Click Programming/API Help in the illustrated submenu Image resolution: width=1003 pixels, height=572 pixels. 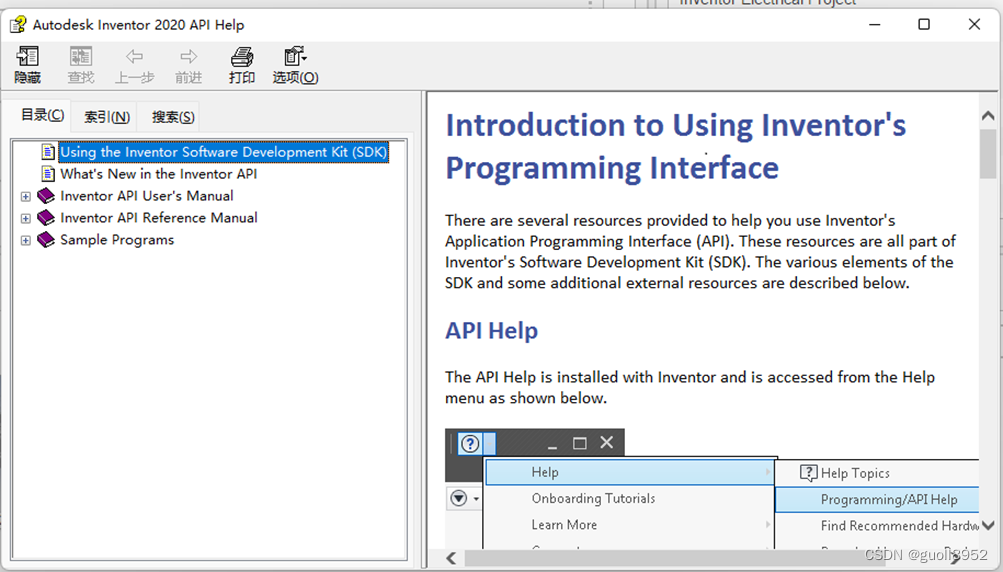tap(889, 499)
